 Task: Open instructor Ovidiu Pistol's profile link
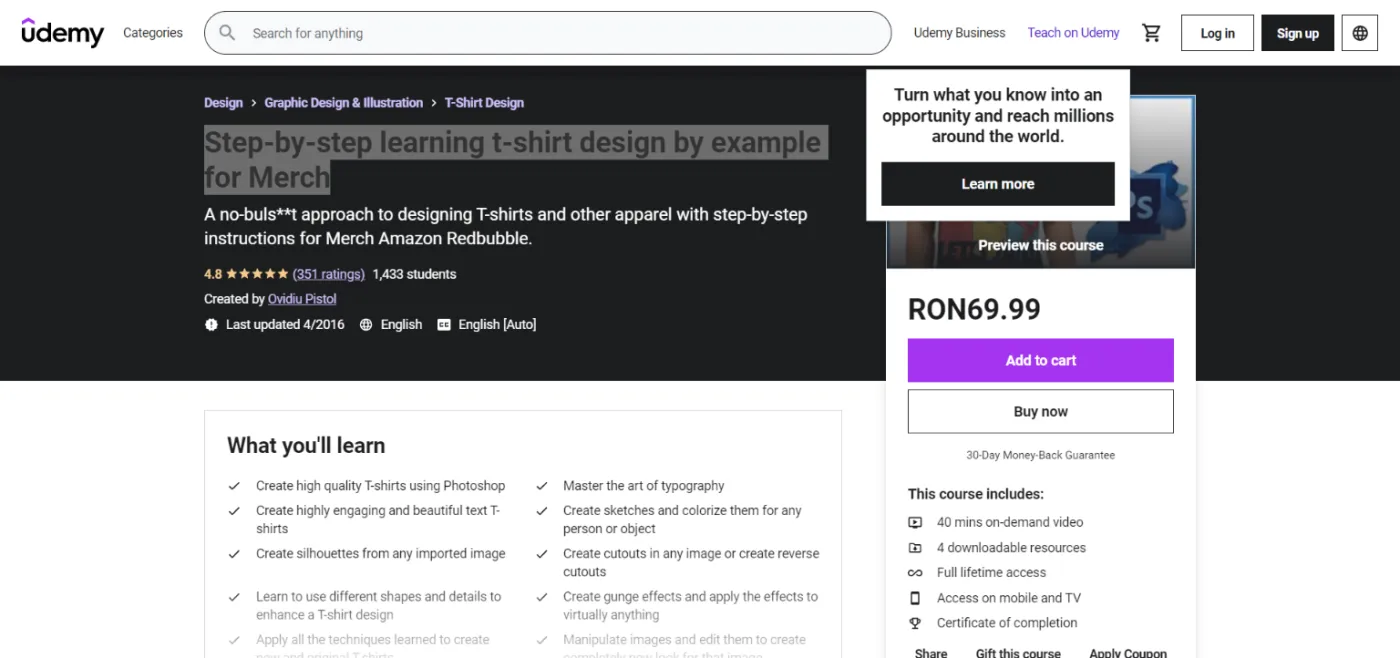[302, 299]
